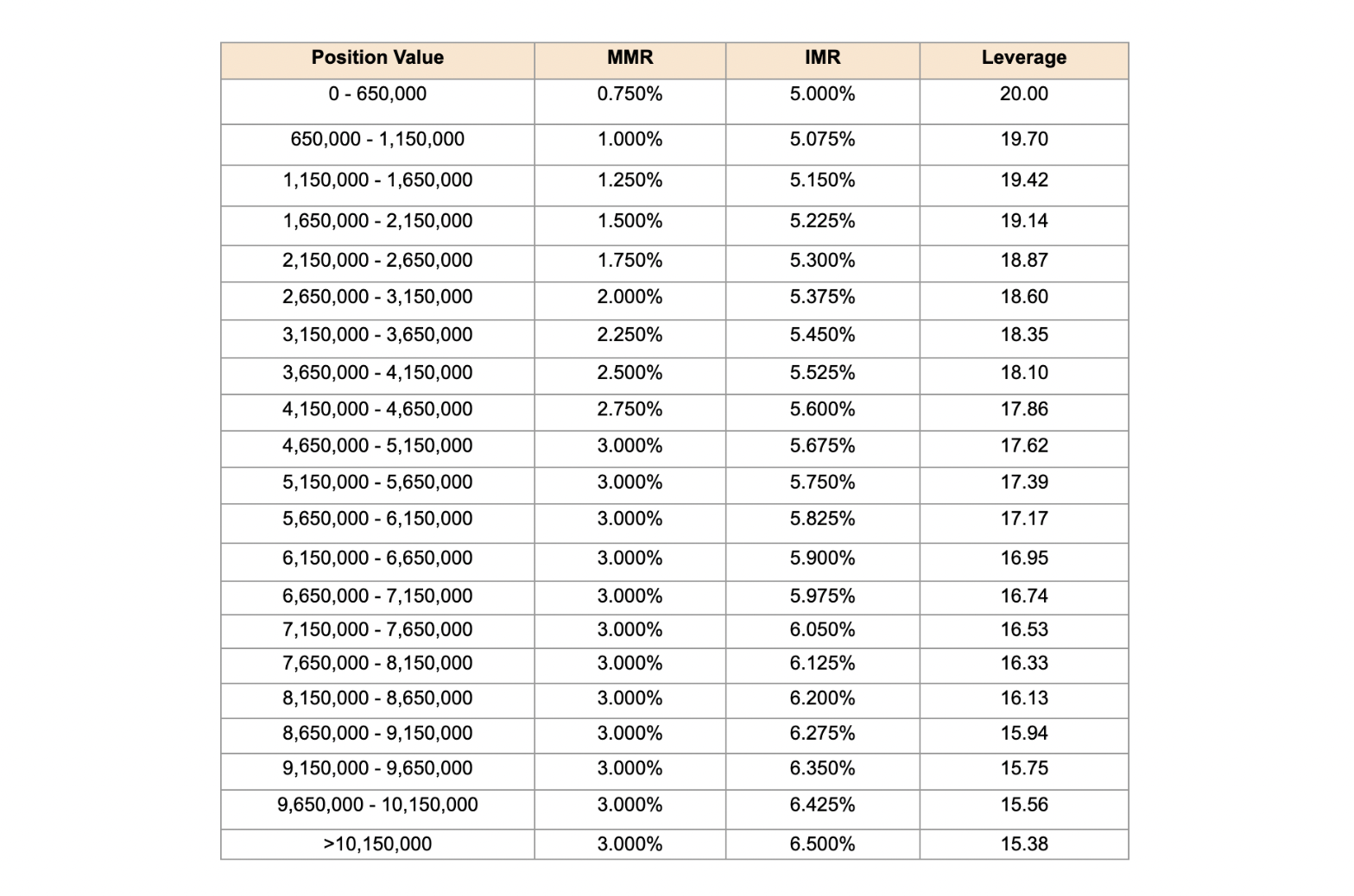
Task: Select the 0.750% MMR cell
Action: [x=630, y=94]
